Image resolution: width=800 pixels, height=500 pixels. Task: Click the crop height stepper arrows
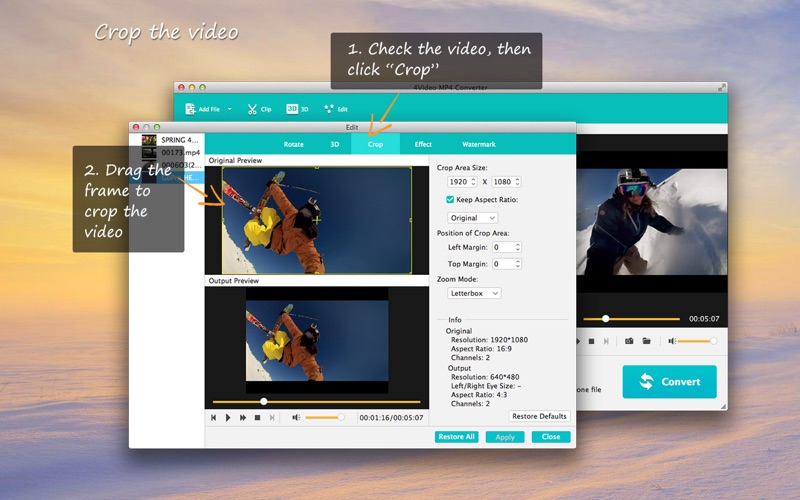pos(518,182)
